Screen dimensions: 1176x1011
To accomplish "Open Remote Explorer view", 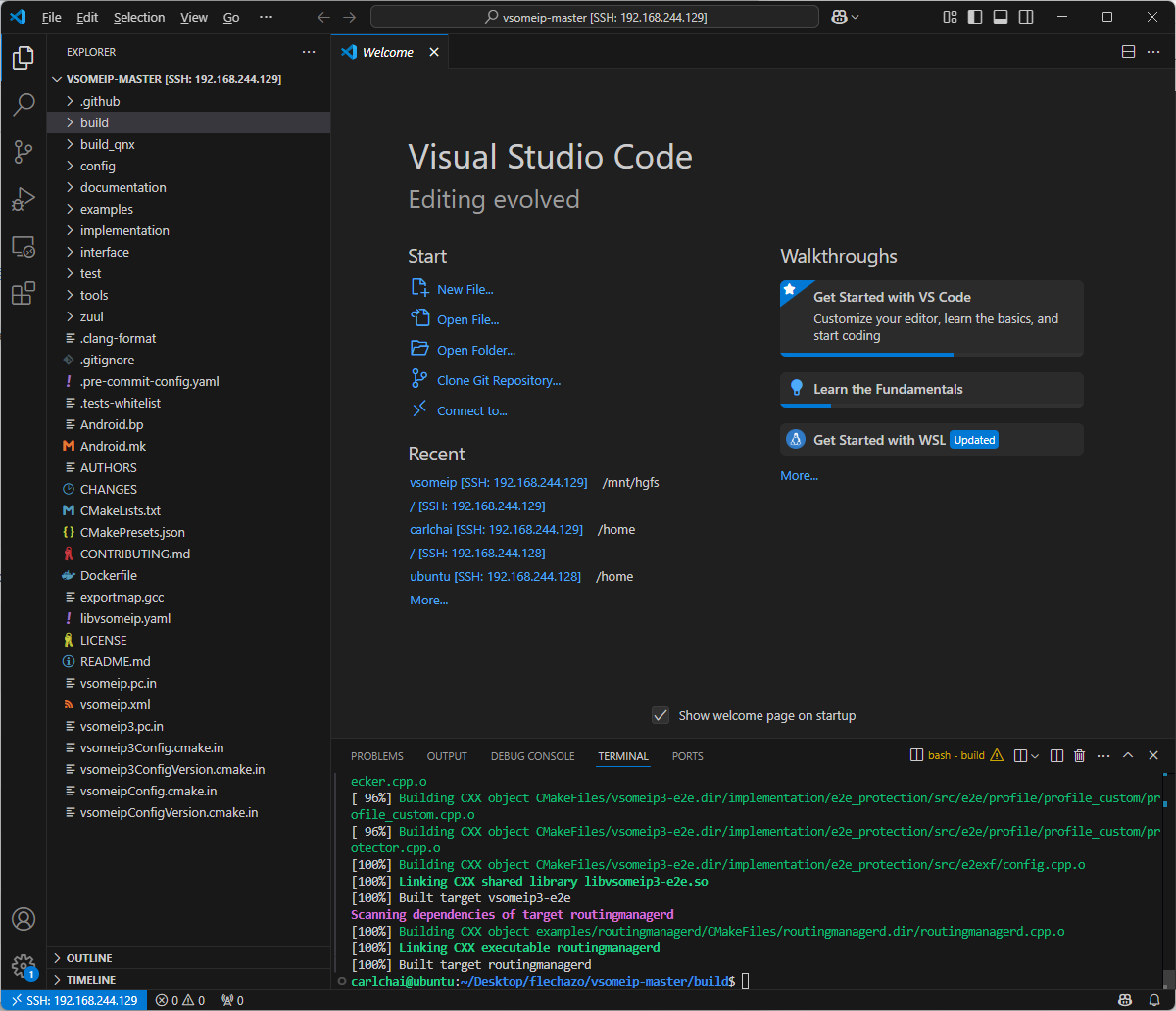I will [x=24, y=246].
